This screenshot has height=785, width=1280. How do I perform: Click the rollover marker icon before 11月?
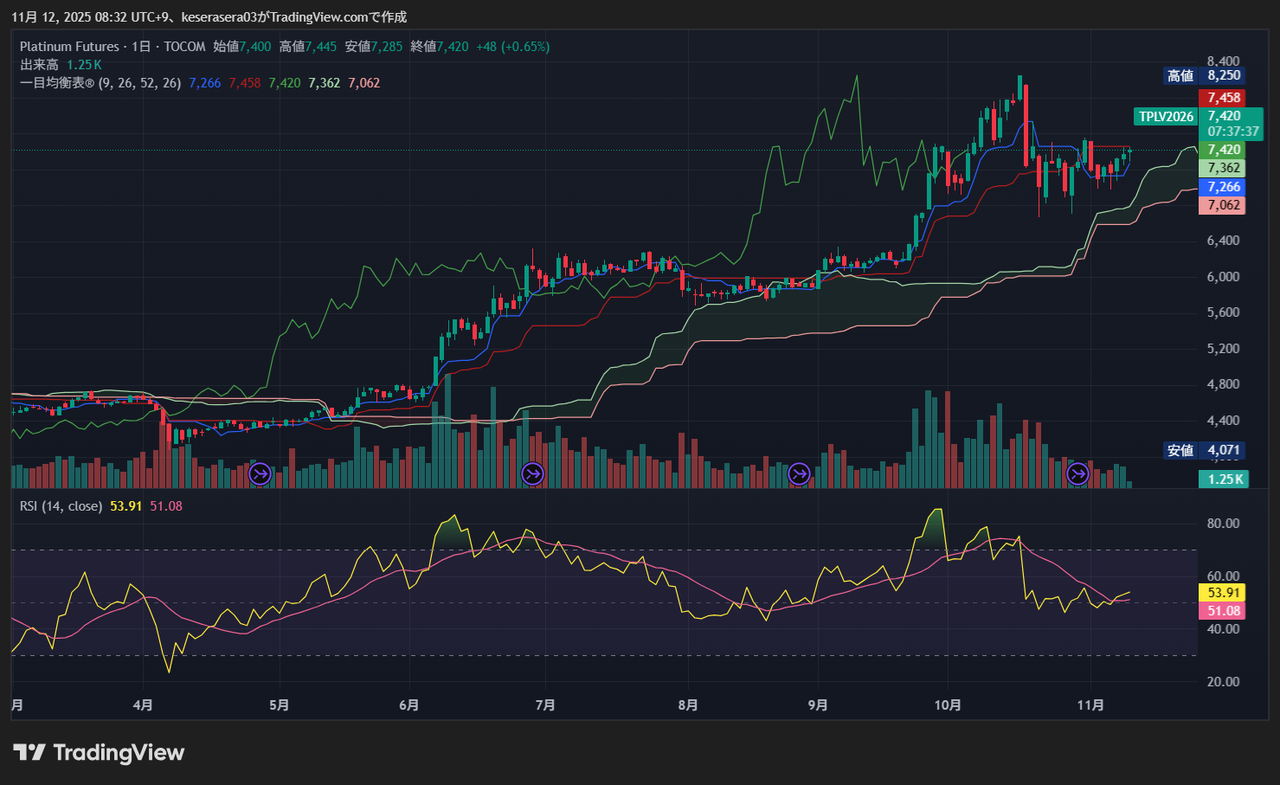(x=1078, y=473)
